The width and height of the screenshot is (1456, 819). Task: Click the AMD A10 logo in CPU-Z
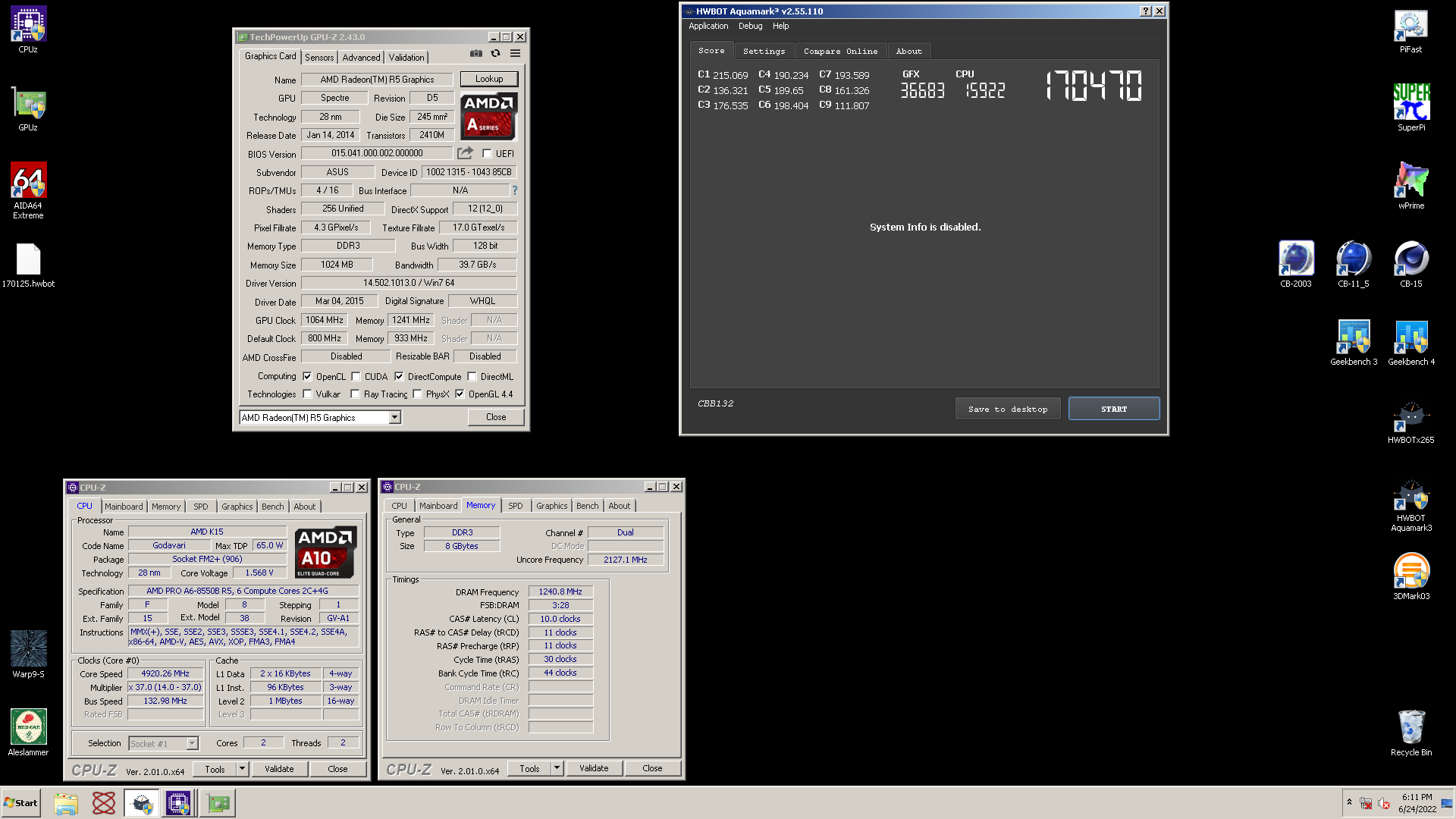[x=325, y=552]
